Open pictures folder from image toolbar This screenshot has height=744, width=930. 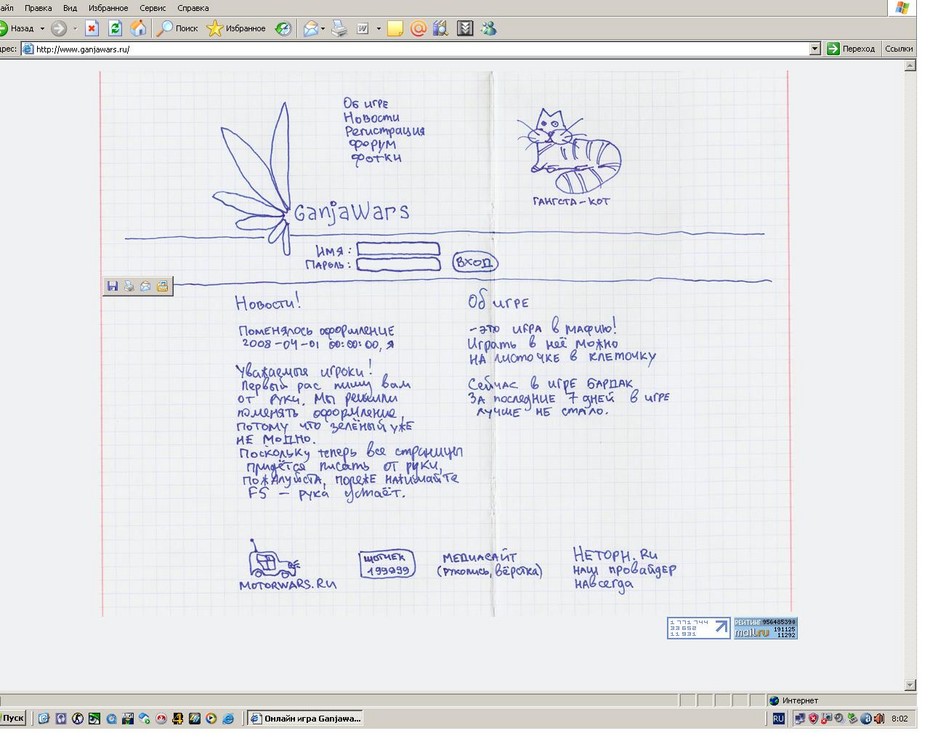[x=162, y=287]
